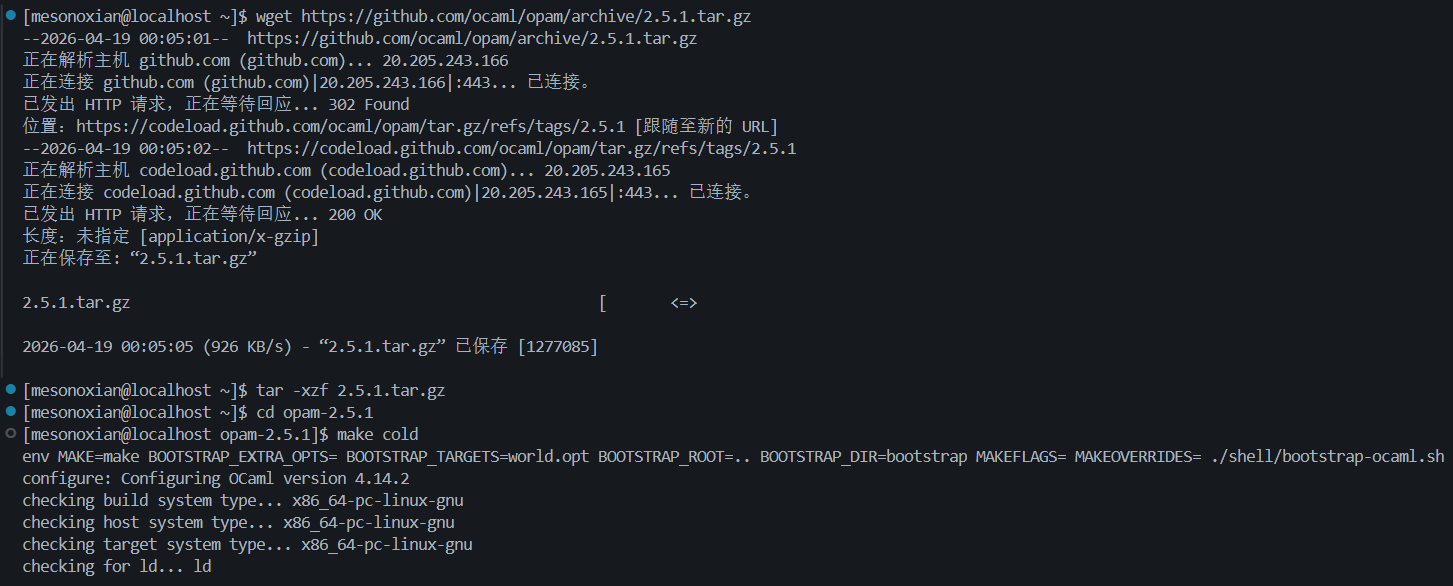Click the [application/x-gzip] content type text
1453x586 pixels.
(229, 236)
